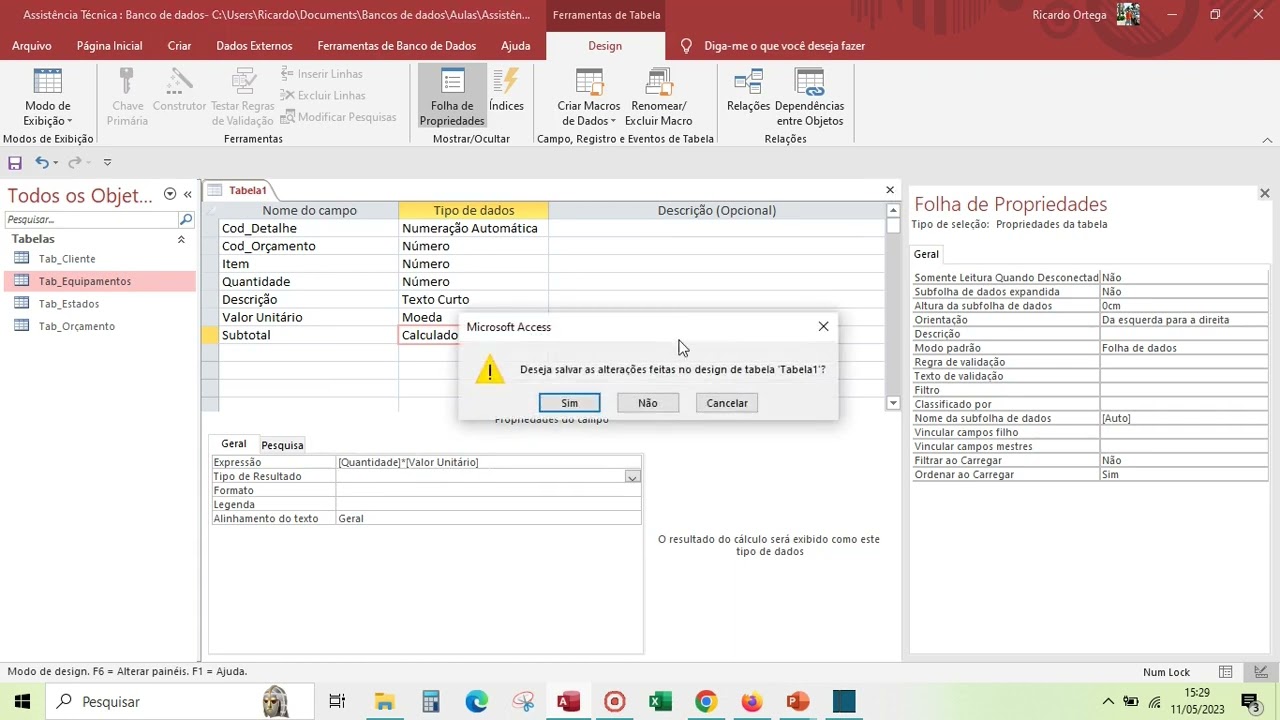The image size is (1280, 720).
Task: Switch to the Página Inicial tab
Action: [x=109, y=46]
